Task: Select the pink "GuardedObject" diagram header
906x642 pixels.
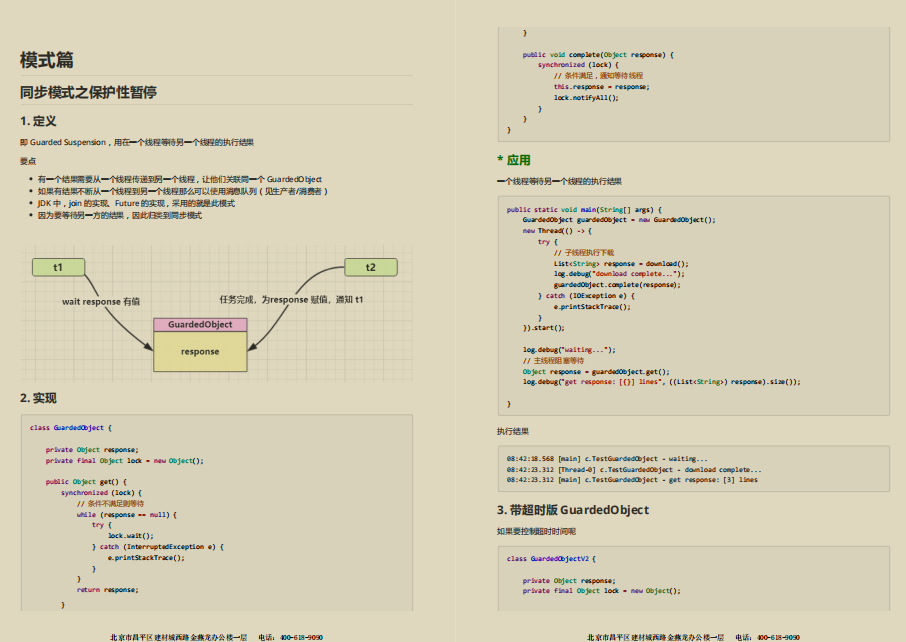Action: (x=200, y=325)
